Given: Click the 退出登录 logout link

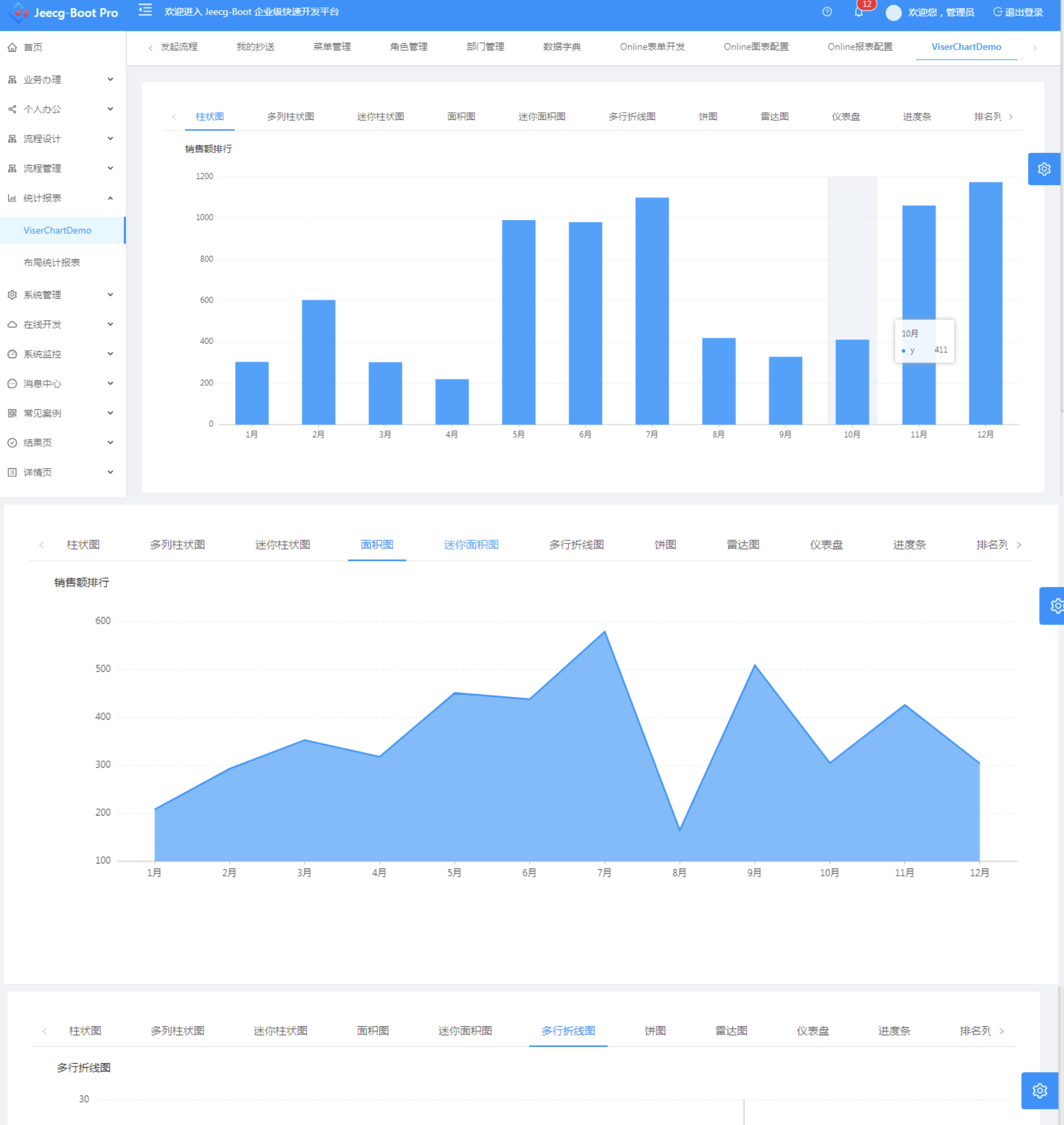Looking at the screenshot, I should pos(1018,12).
